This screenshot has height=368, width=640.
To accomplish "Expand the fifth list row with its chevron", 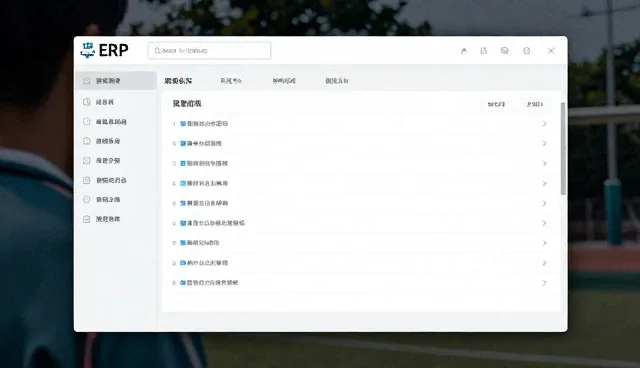I will click(x=544, y=203).
